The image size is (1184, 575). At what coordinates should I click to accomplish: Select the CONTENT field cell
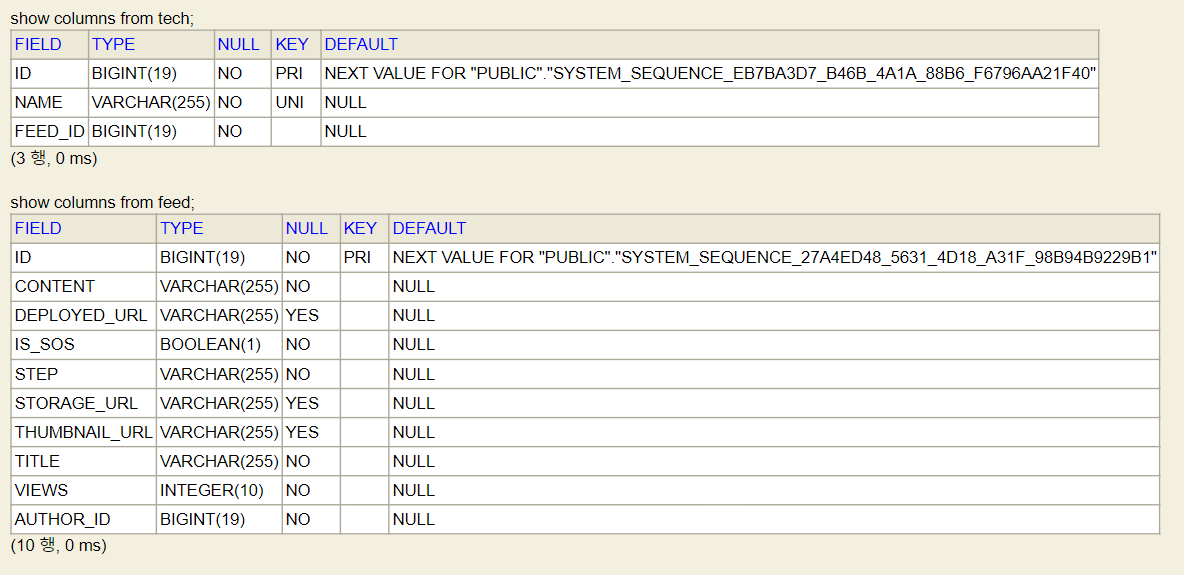[x=55, y=286]
